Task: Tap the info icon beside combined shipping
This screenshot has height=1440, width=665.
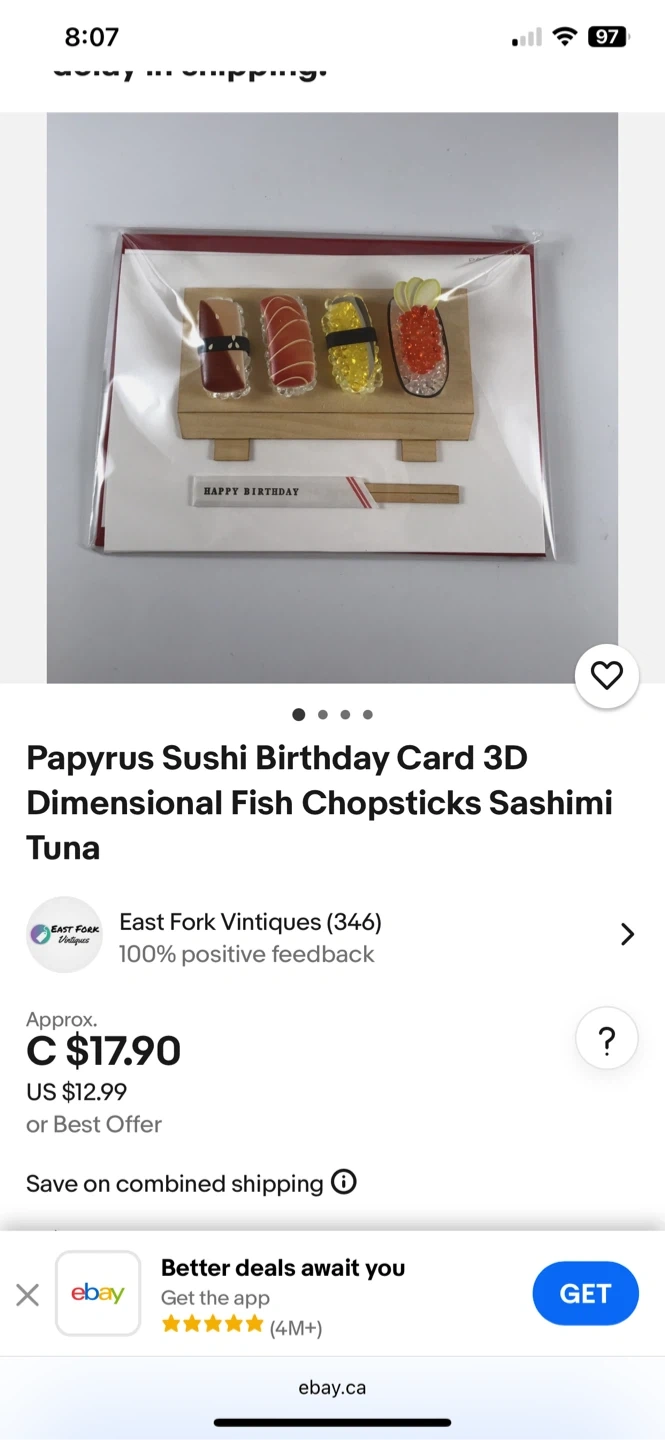Action: (x=343, y=1182)
